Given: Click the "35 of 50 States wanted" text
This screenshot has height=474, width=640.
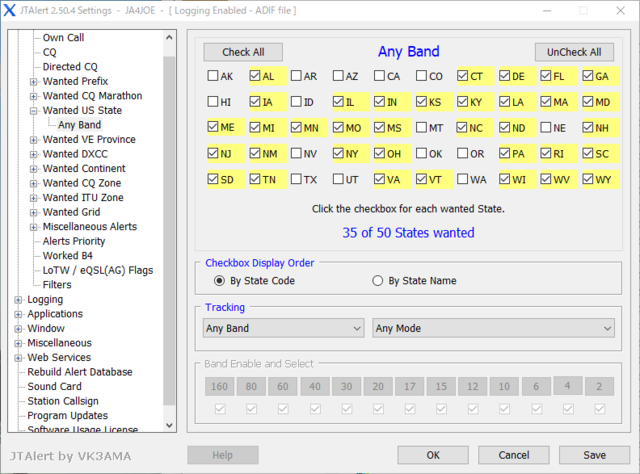Looking at the screenshot, I should (409, 233).
